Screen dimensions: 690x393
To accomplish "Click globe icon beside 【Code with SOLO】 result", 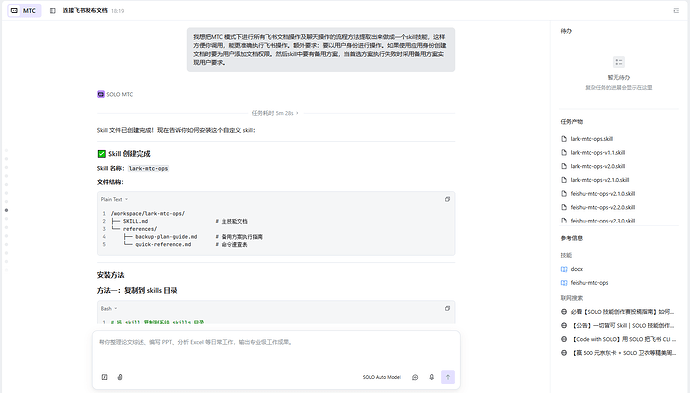I will point(564,339).
